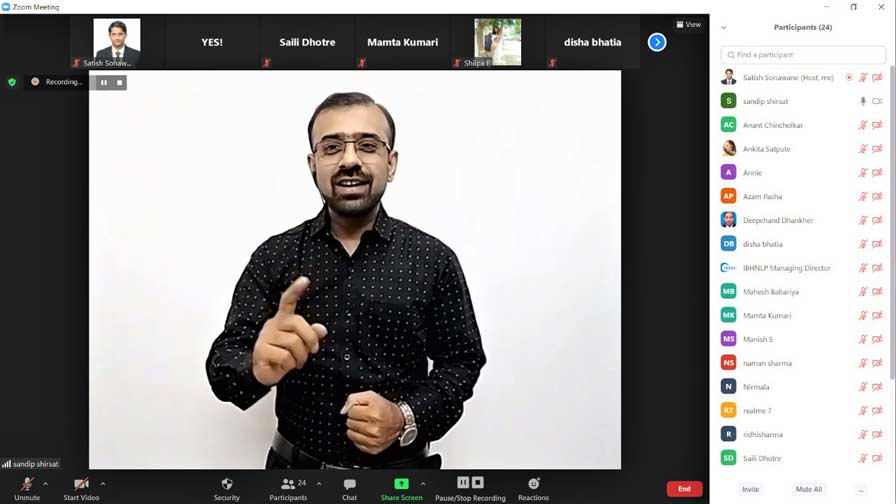Image resolution: width=896 pixels, height=504 pixels.
Task: Restore Zoom window size button
Action: pyautogui.click(x=854, y=7)
